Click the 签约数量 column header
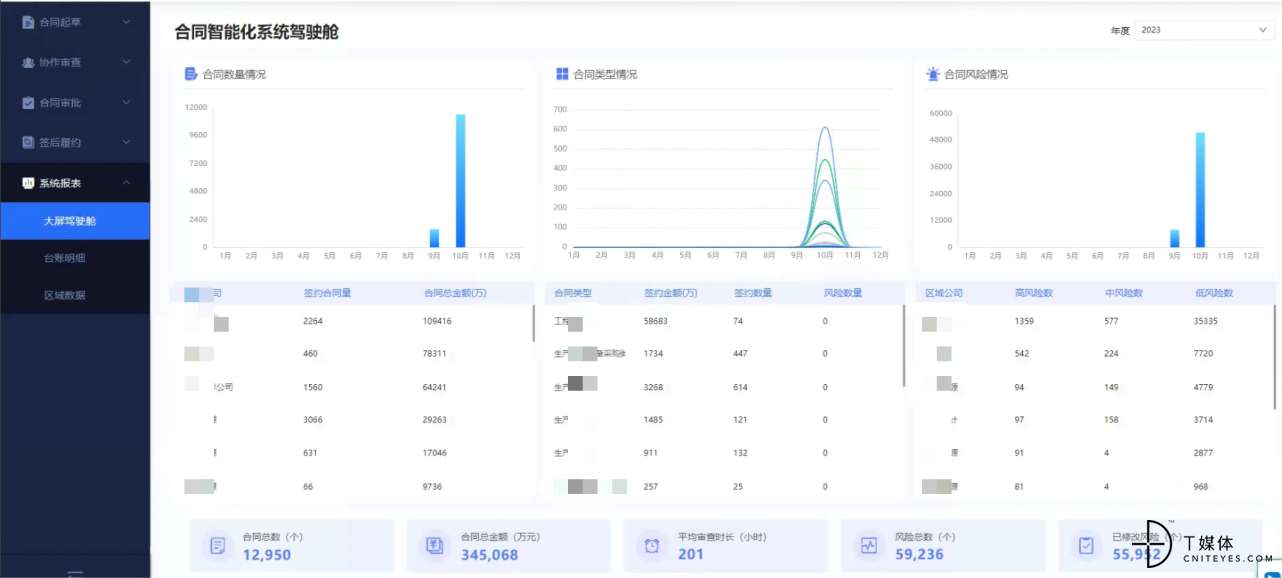The height and width of the screenshot is (578, 1282). coord(753,293)
